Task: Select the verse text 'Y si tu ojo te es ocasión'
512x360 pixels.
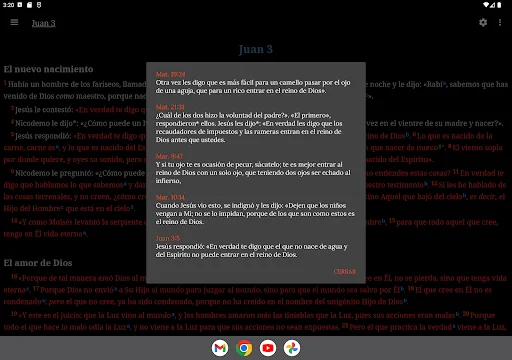Action: point(253,172)
